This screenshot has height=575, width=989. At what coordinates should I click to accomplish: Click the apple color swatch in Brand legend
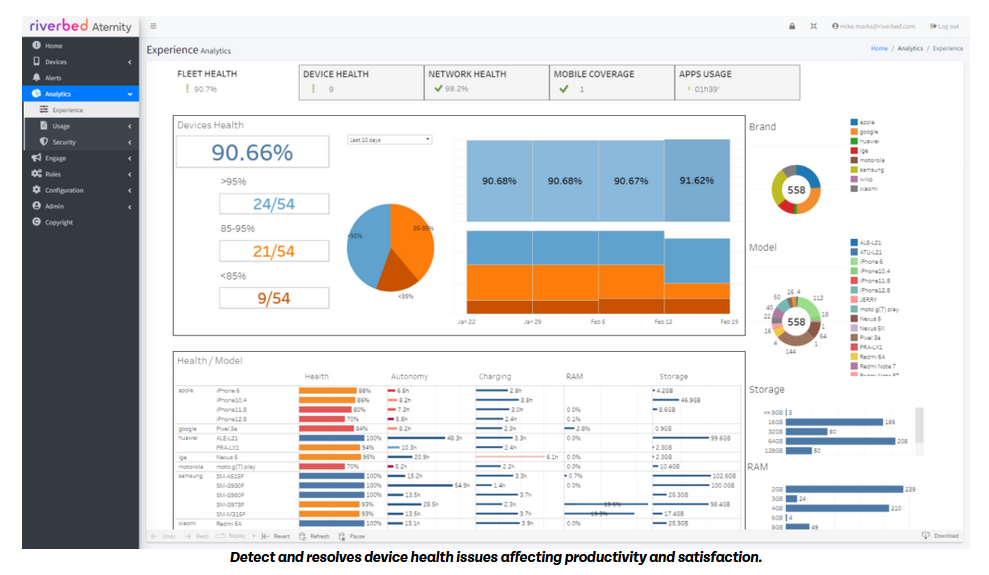[854, 122]
